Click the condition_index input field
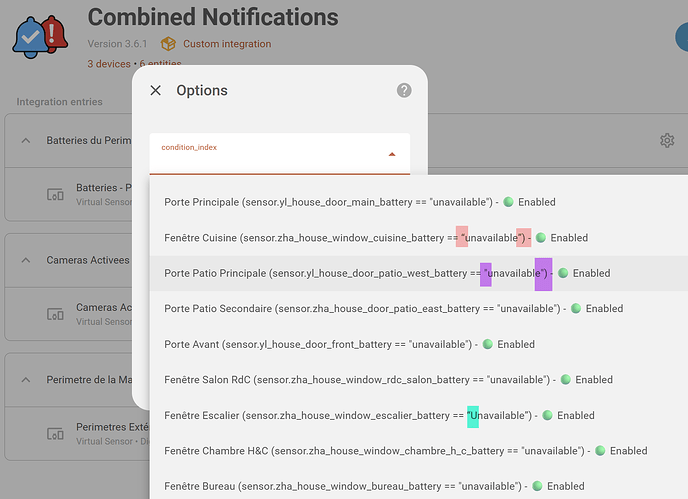Screen dimensions: 688x499 (x=270, y=155)
